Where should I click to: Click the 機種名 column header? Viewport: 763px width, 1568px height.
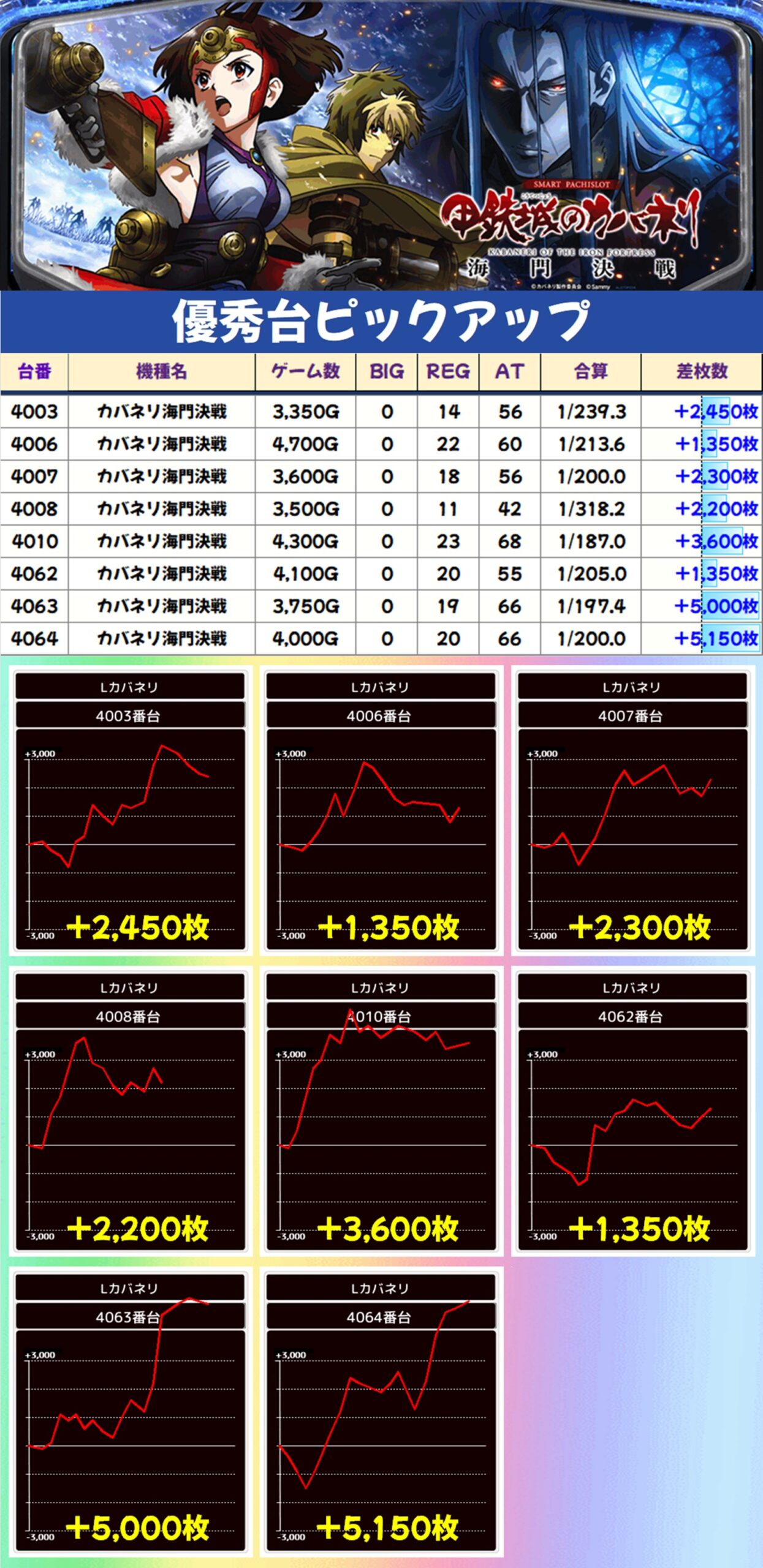[162, 371]
